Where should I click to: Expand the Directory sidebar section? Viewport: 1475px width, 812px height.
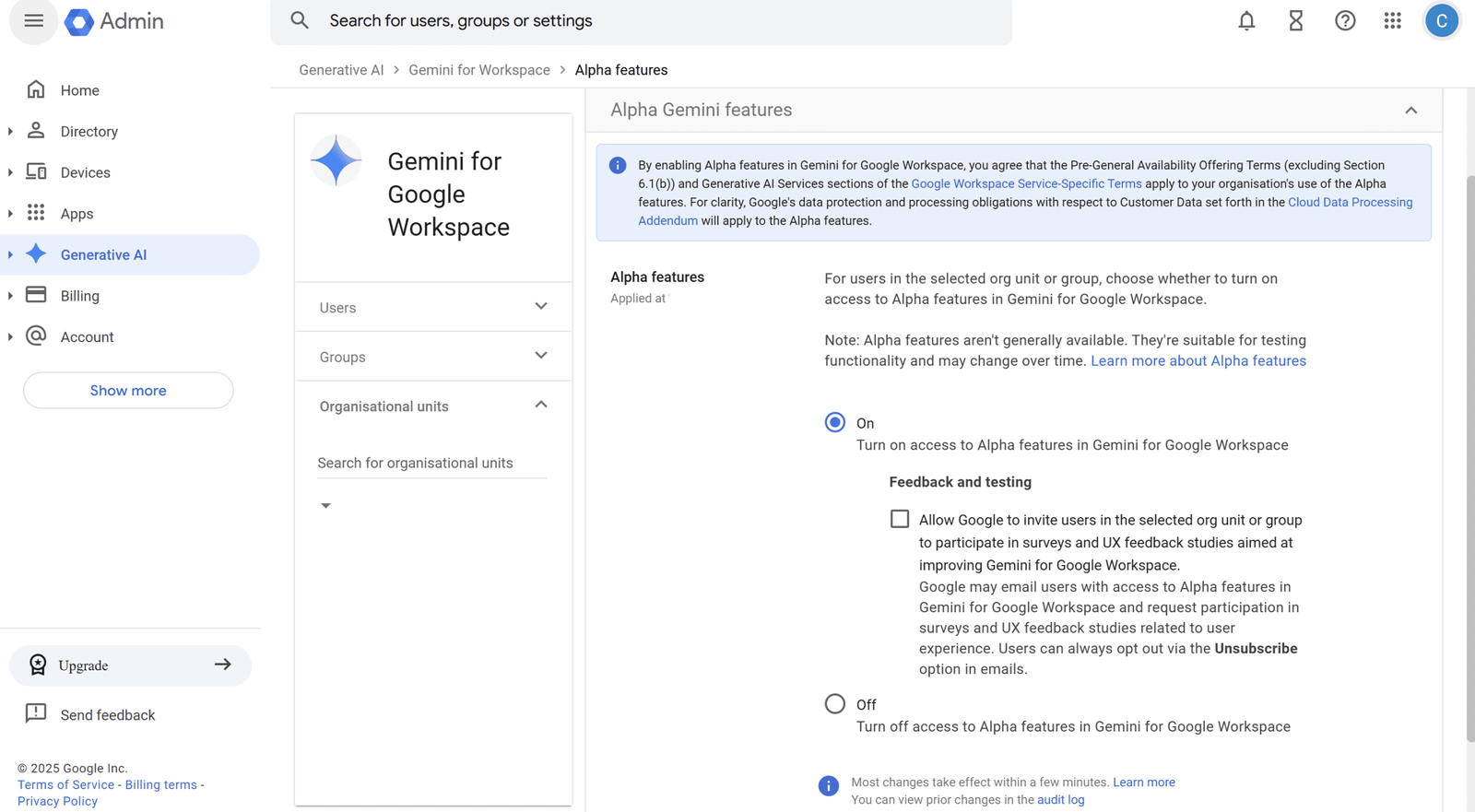(10, 131)
